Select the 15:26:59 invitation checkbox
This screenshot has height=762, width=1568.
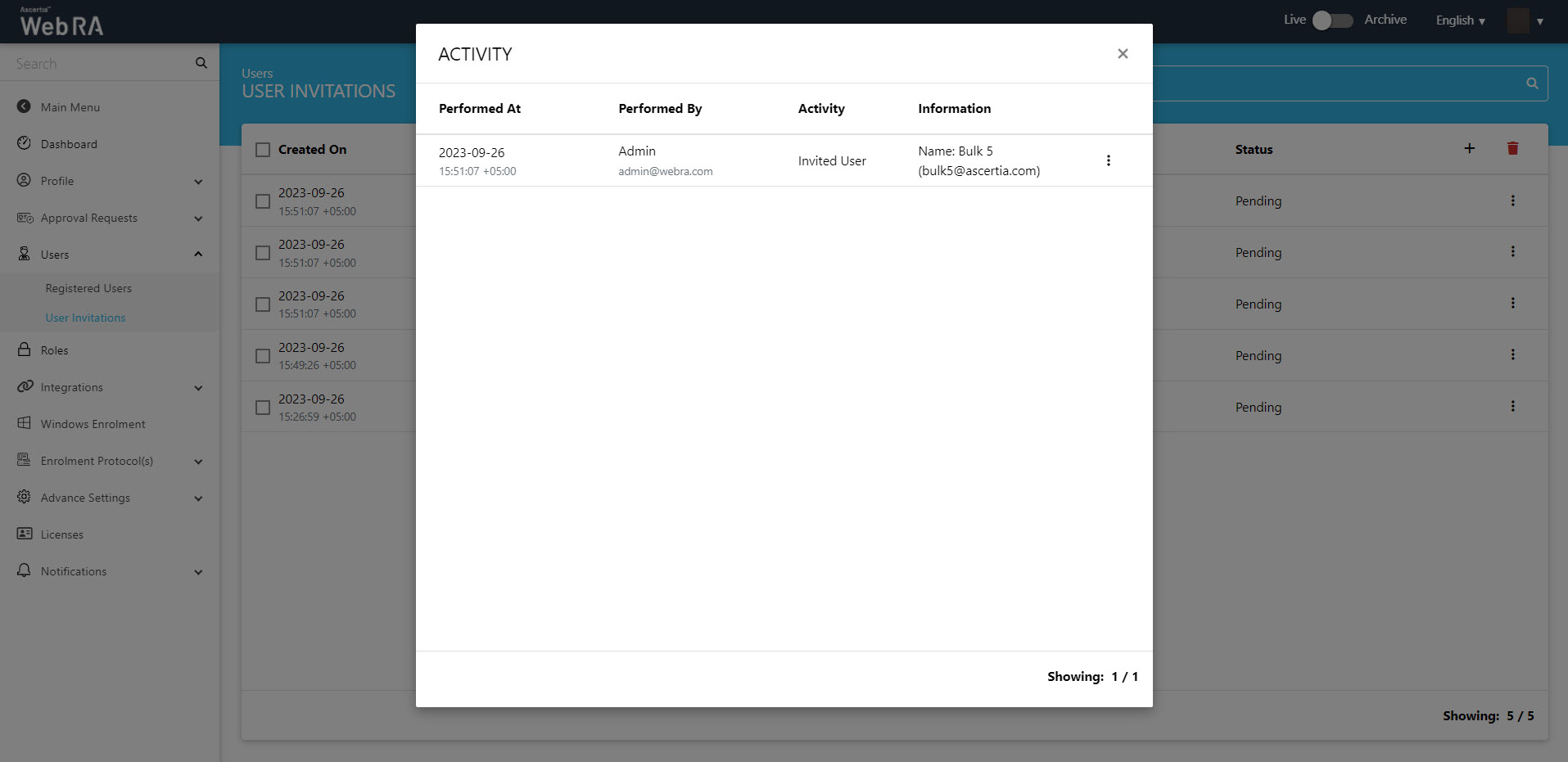(263, 408)
